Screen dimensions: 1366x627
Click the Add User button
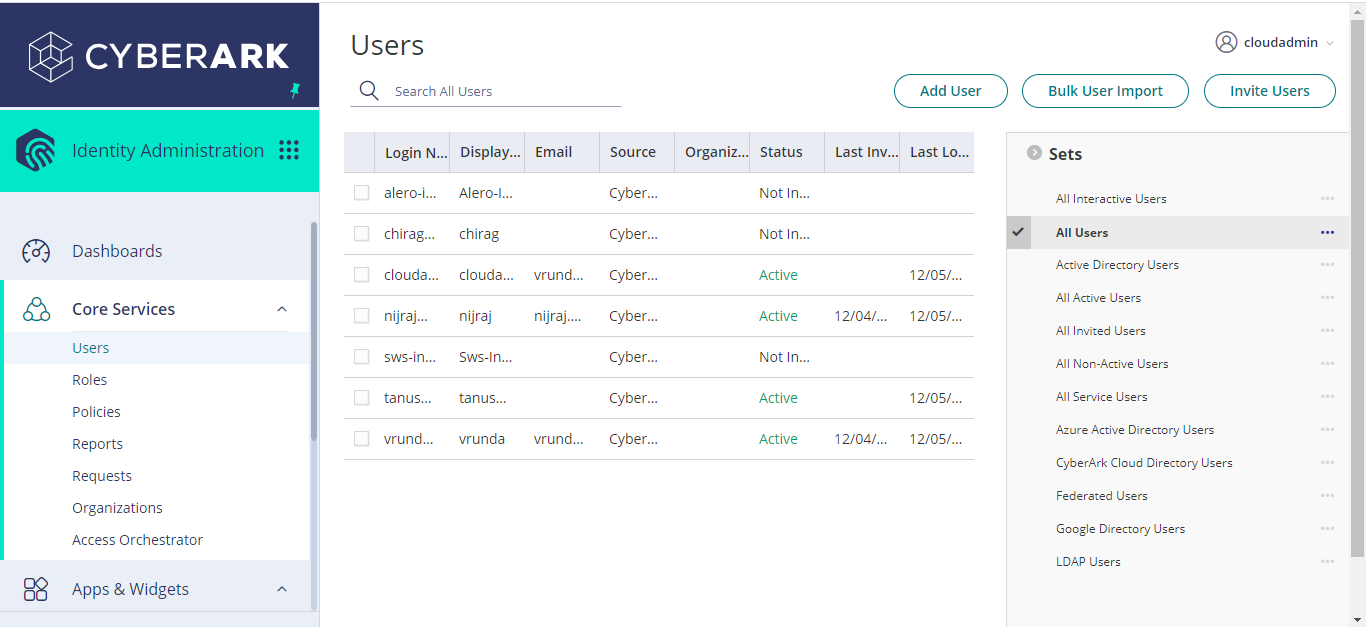pyautogui.click(x=950, y=91)
